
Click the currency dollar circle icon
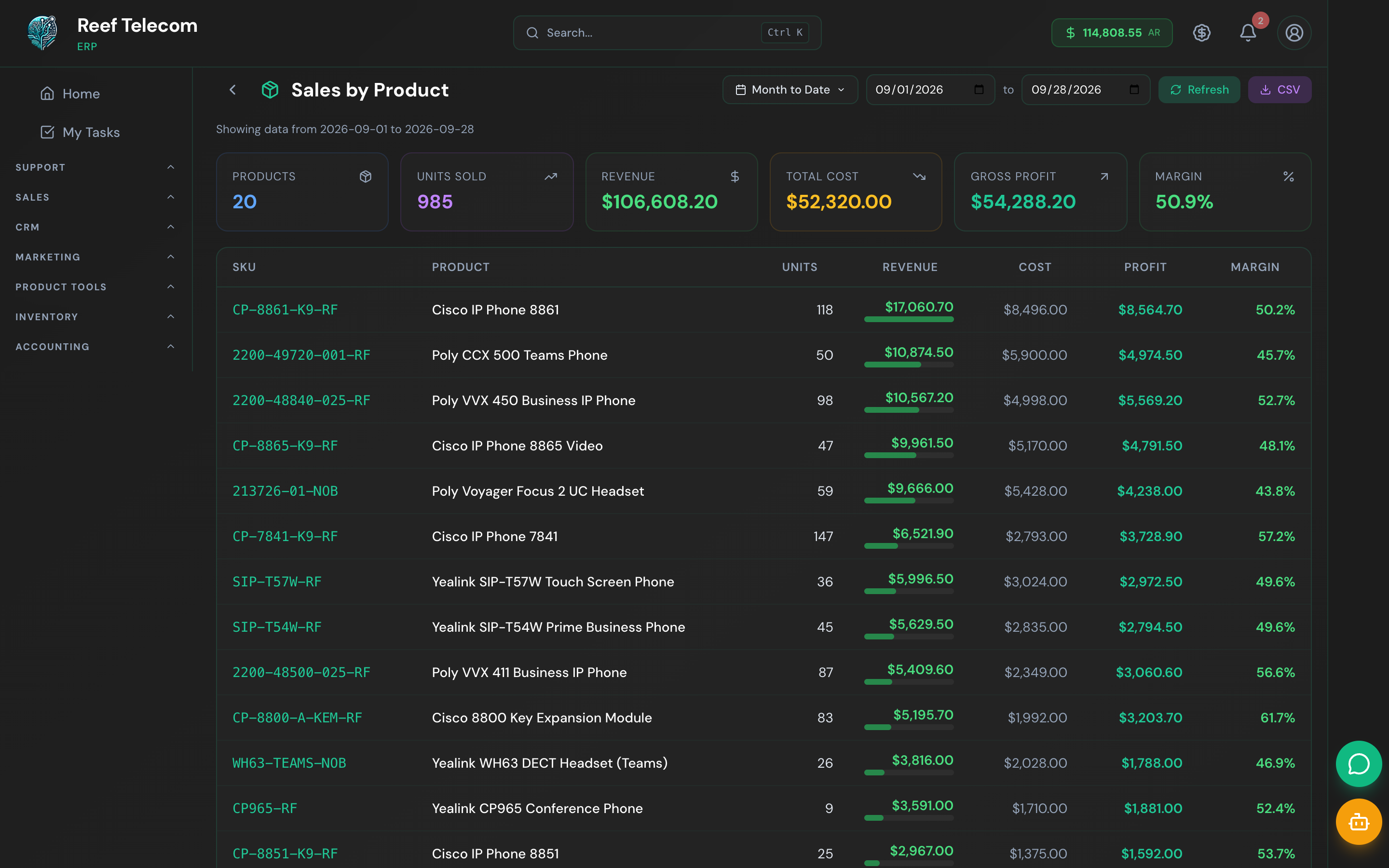[x=1202, y=33]
